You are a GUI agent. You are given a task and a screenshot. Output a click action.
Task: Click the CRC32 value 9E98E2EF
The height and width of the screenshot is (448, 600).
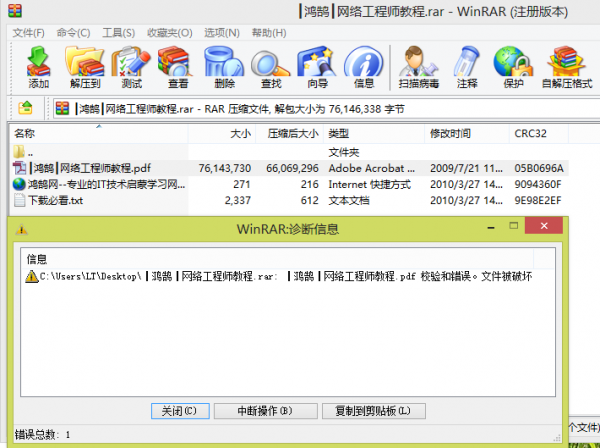tap(538, 200)
